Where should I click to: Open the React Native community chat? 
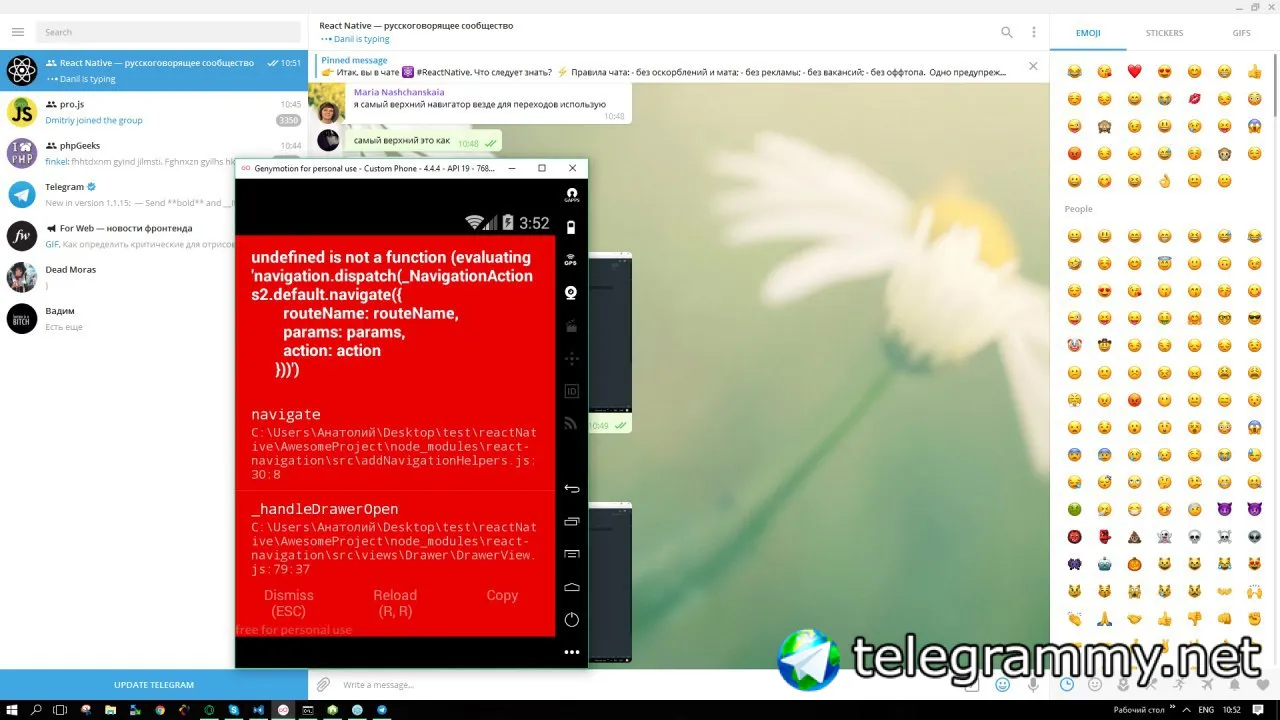click(154, 70)
